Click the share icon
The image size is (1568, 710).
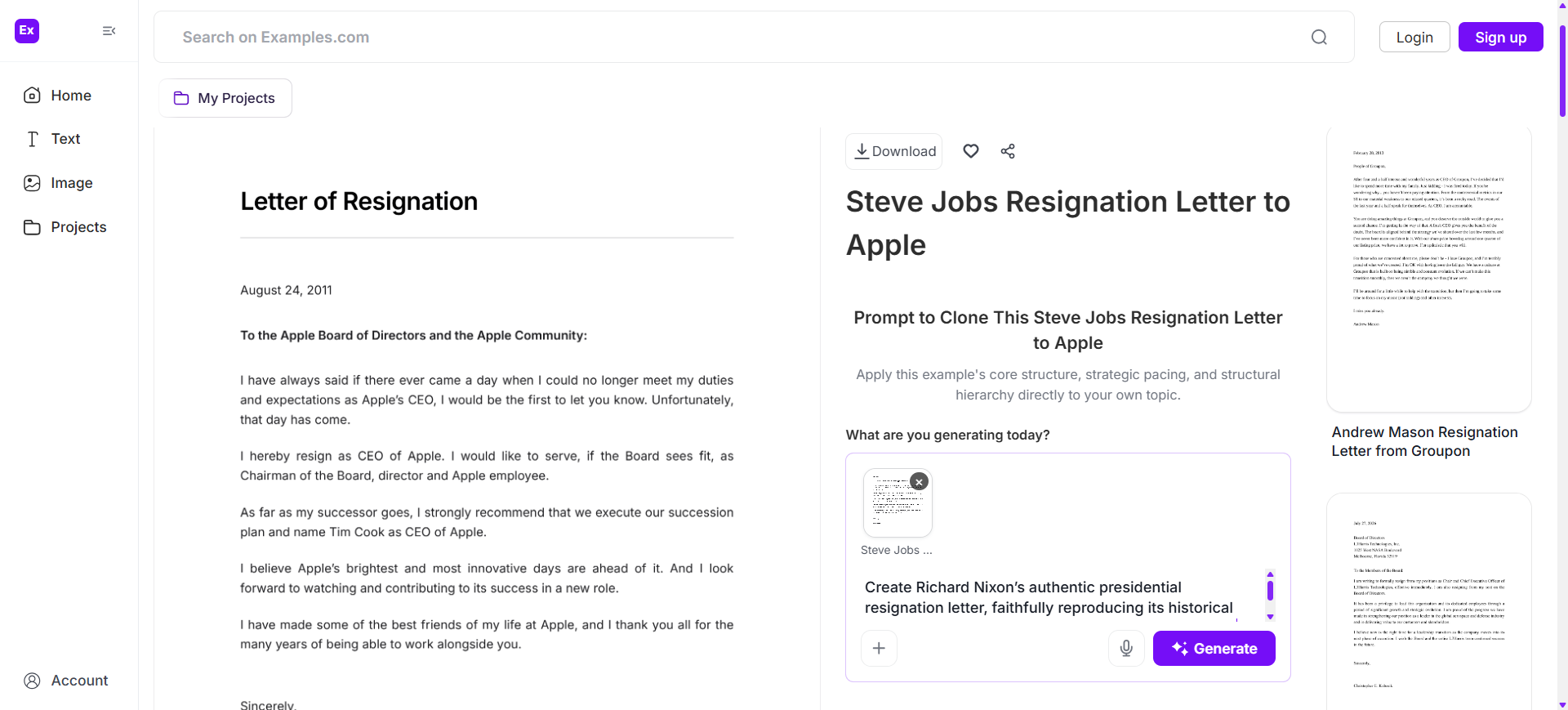pyautogui.click(x=1008, y=151)
